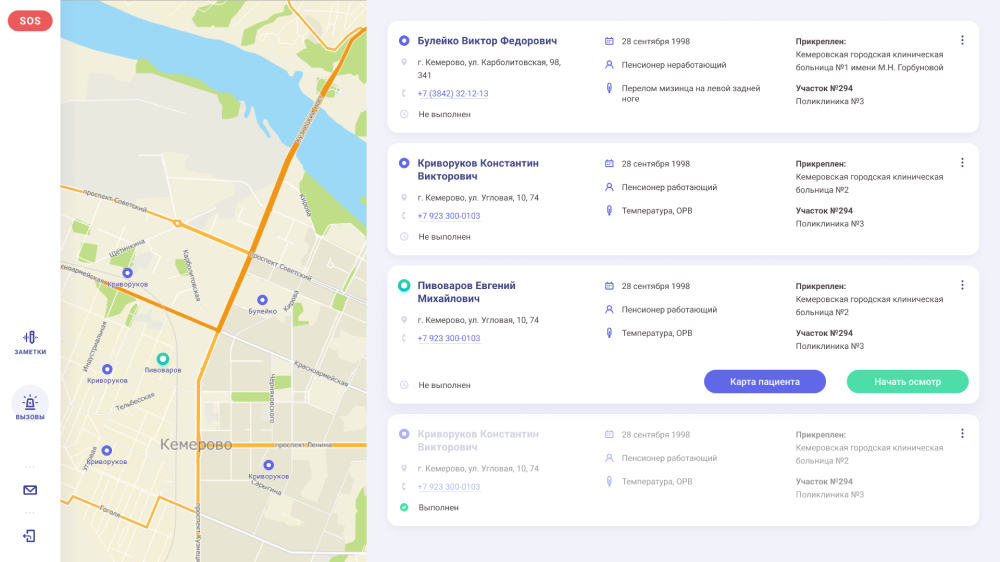Screen dimensions: 1000x562
Task: Open the Заметки notes section
Action: [30, 343]
